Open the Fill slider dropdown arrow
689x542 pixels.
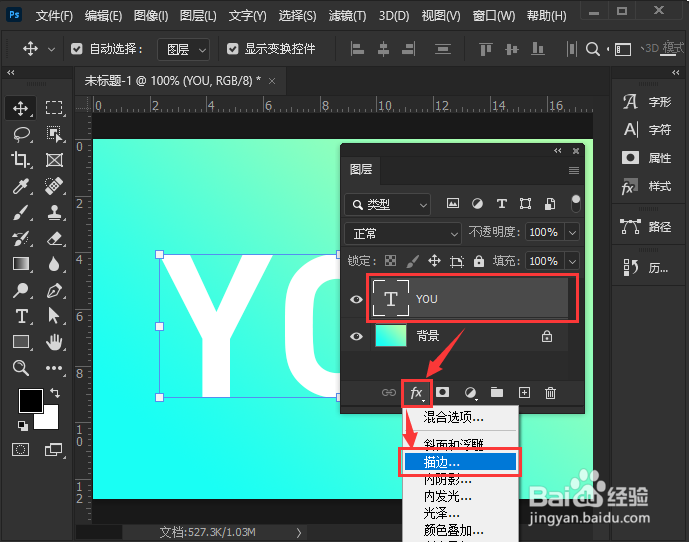(572, 261)
